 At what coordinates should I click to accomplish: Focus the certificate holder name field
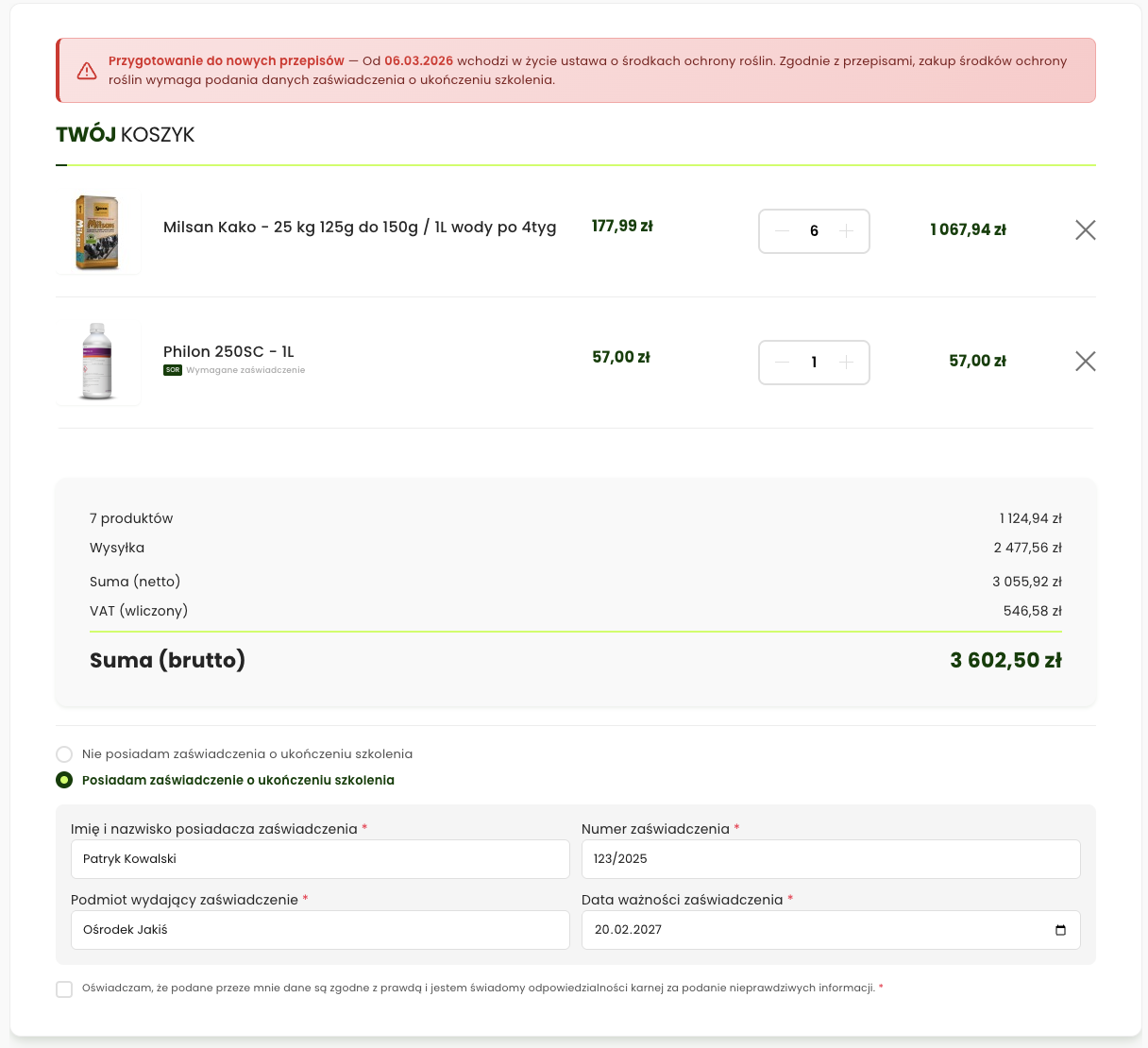320,859
